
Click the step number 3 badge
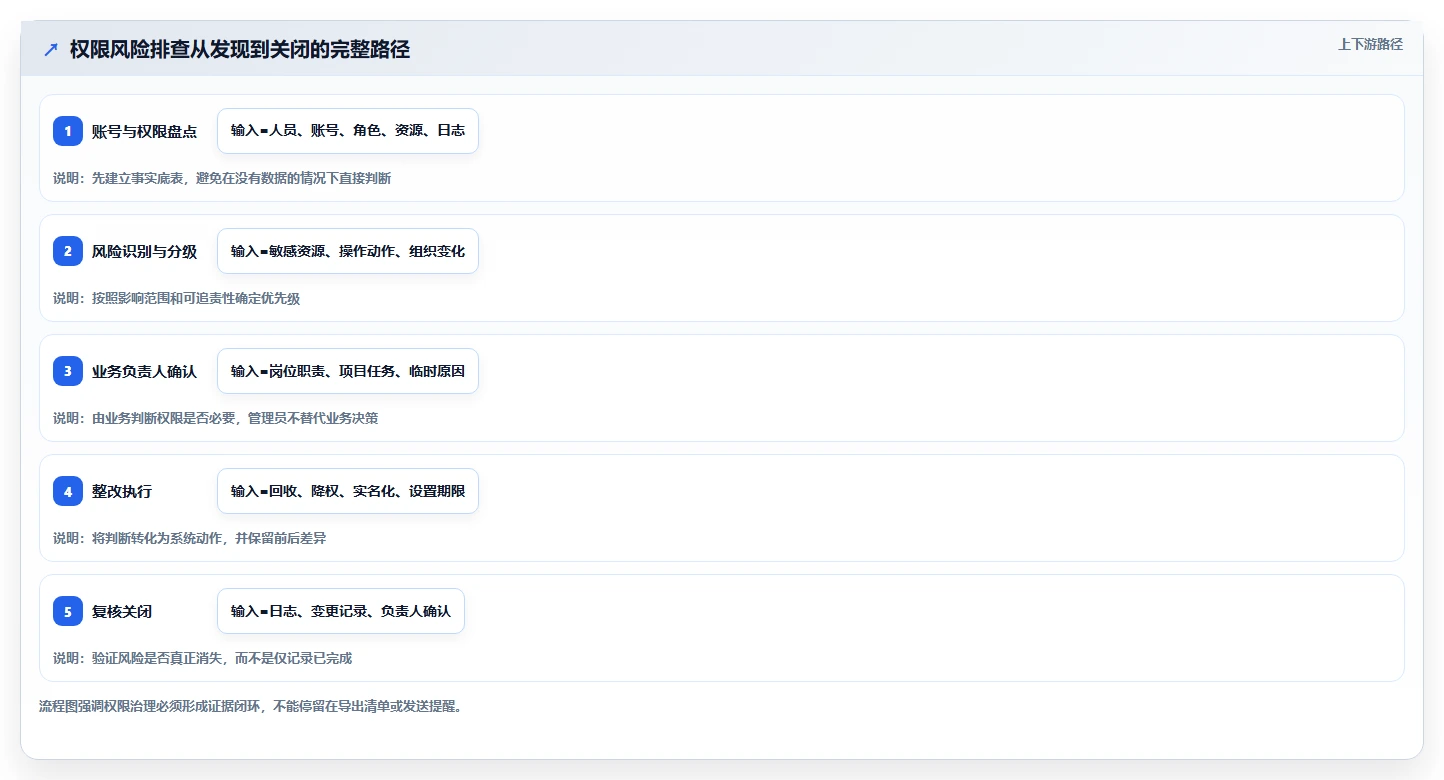coord(68,371)
